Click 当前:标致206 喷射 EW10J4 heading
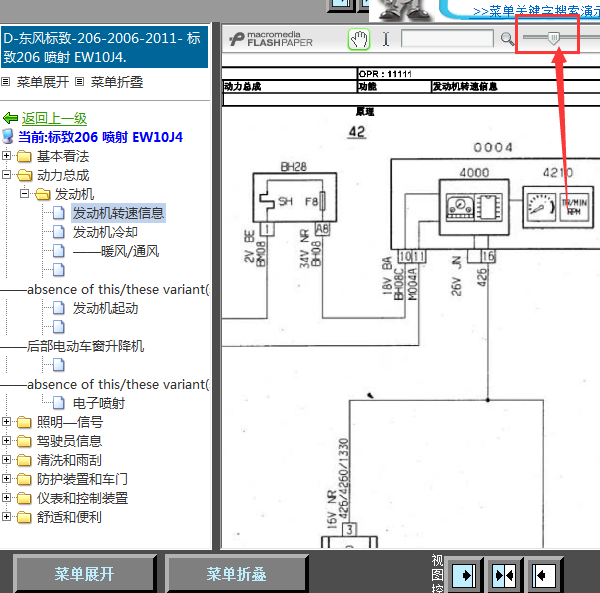The image size is (600, 593). pyautogui.click(x=101, y=137)
